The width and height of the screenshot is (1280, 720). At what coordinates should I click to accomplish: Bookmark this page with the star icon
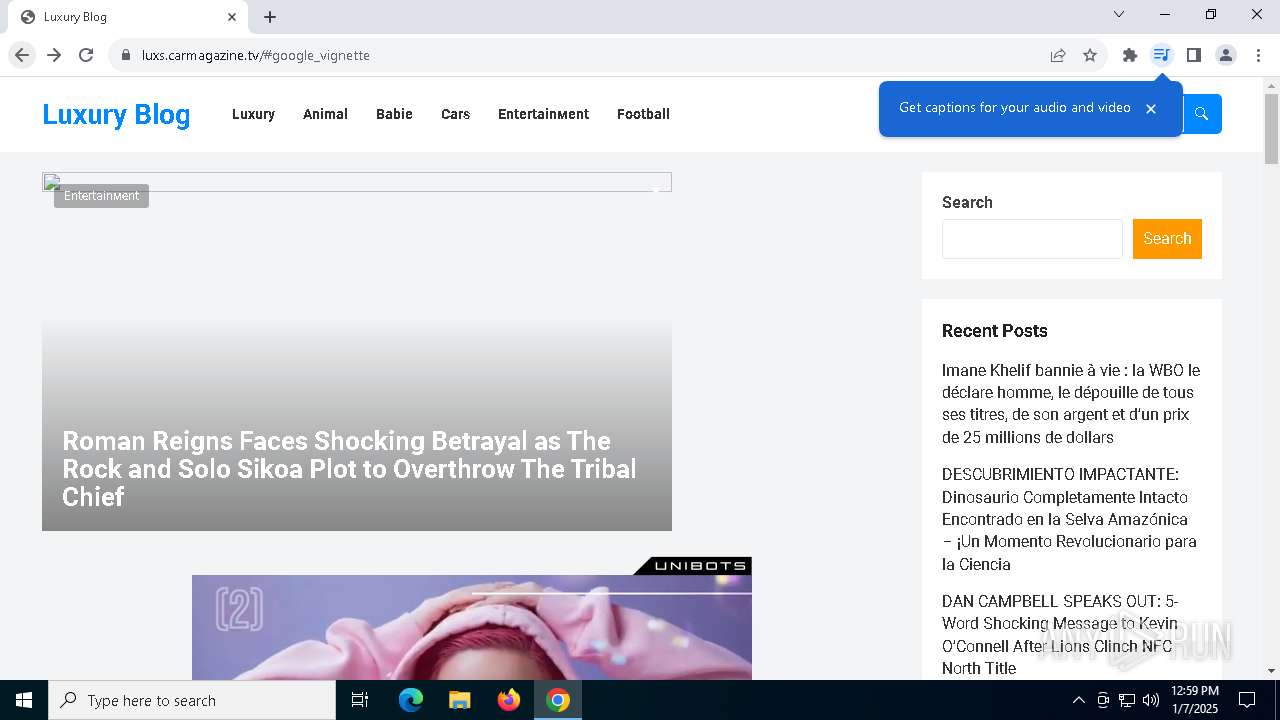click(1090, 55)
